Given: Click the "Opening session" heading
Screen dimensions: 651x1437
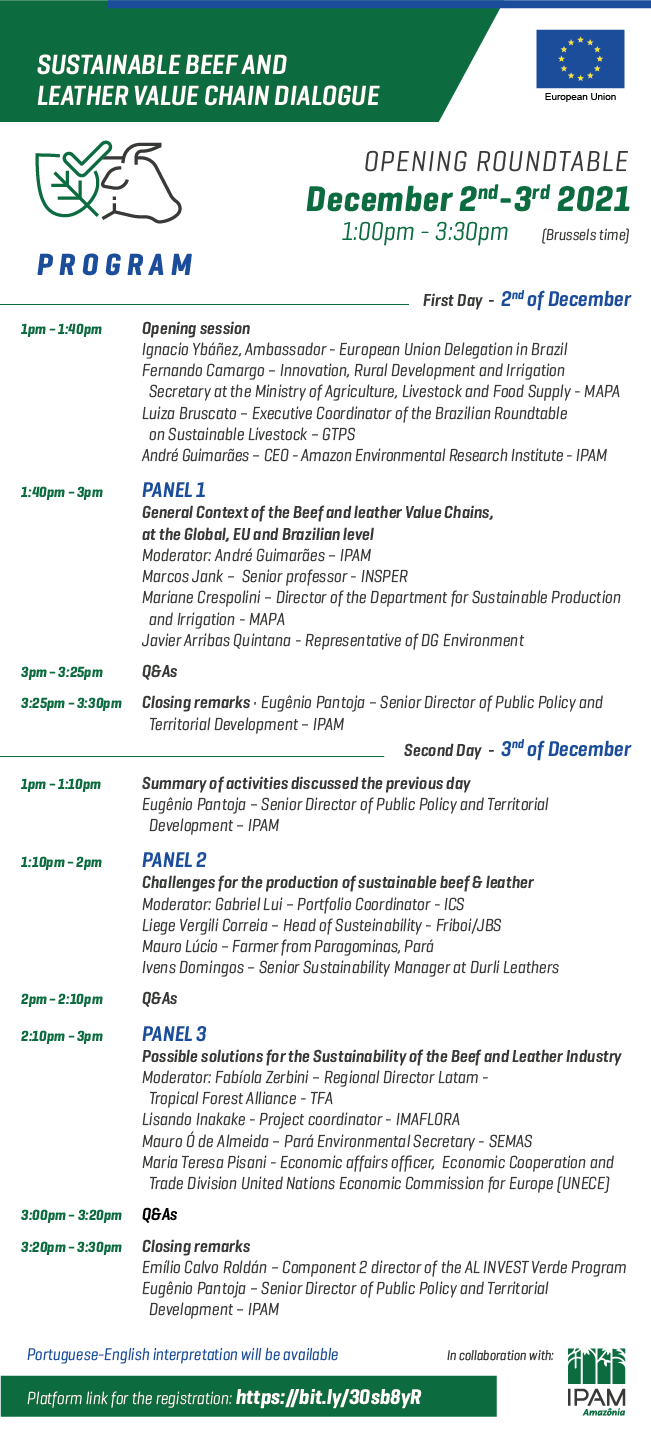Looking at the screenshot, I should coord(196,328).
